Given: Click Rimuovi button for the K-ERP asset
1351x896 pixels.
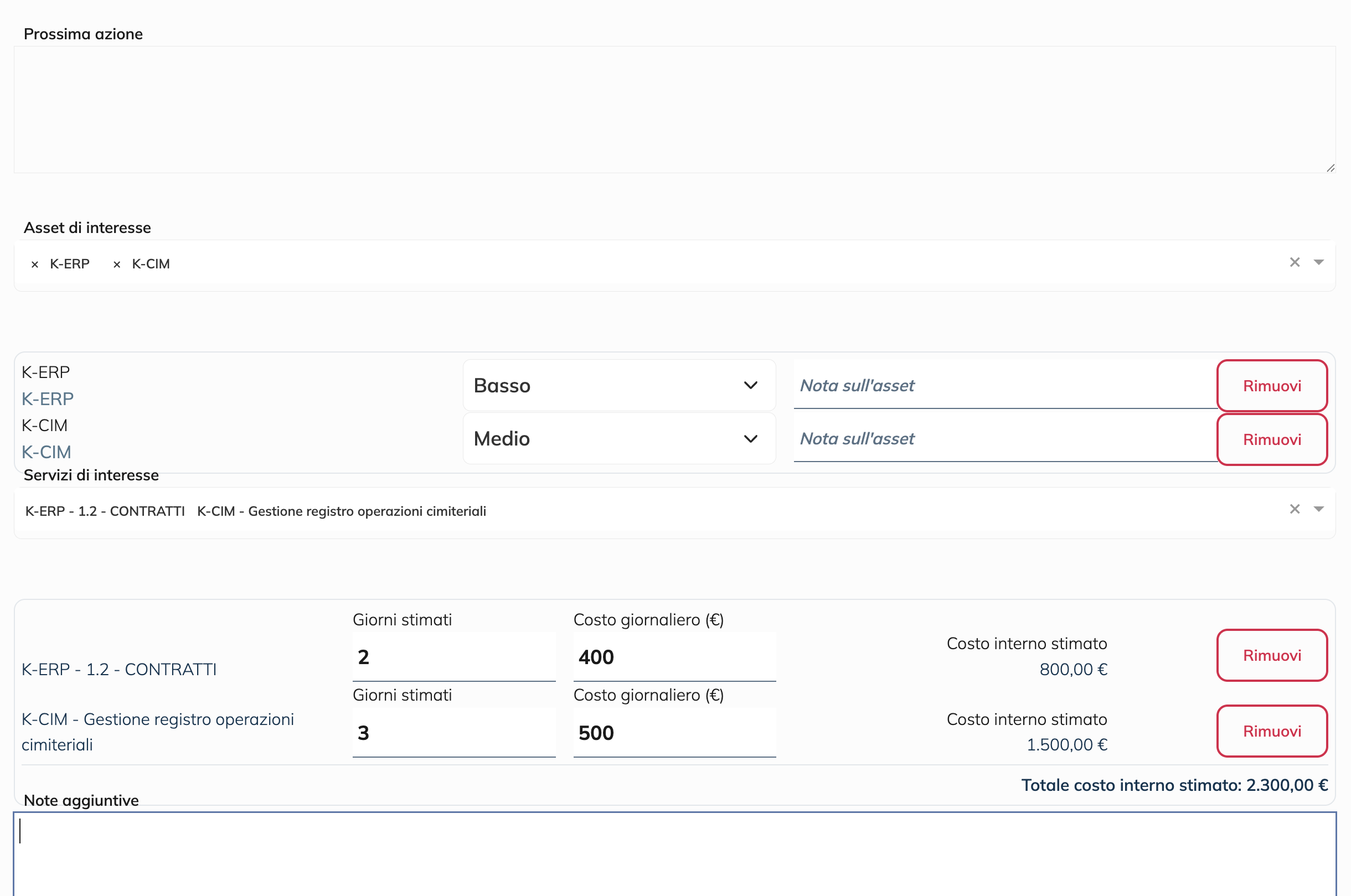Looking at the screenshot, I should 1271,386.
